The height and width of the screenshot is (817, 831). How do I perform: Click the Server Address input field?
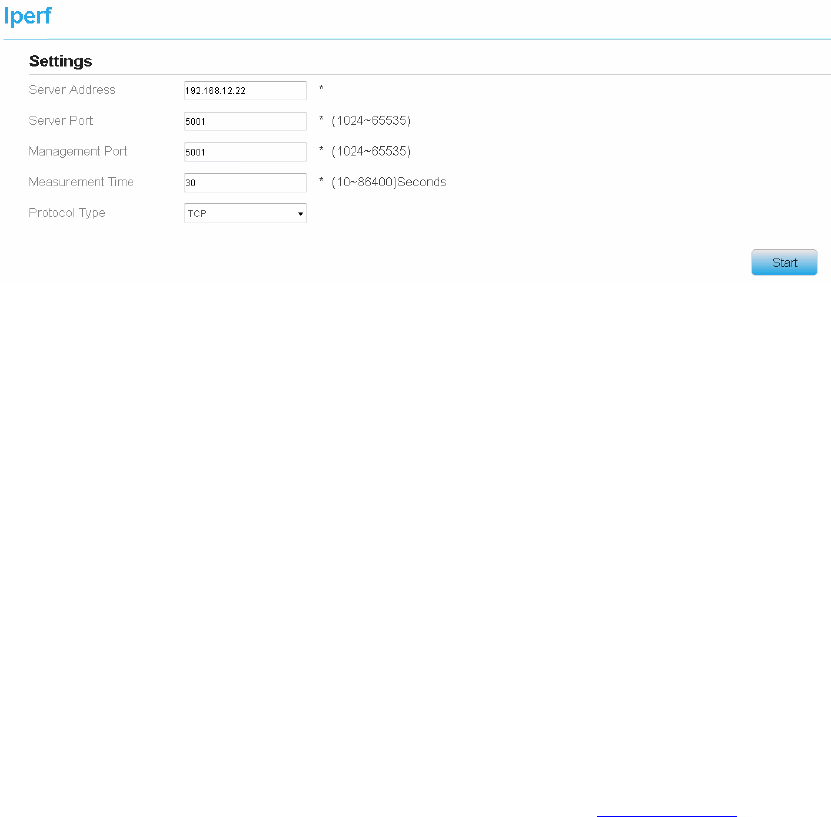(245, 91)
